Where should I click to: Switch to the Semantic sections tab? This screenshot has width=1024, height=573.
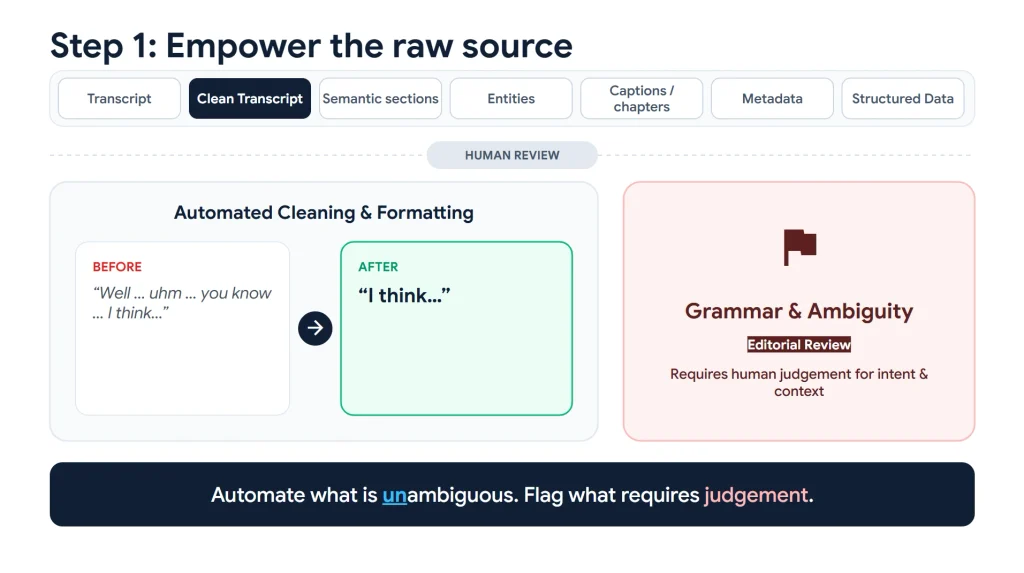pyautogui.click(x=380, y=99)
